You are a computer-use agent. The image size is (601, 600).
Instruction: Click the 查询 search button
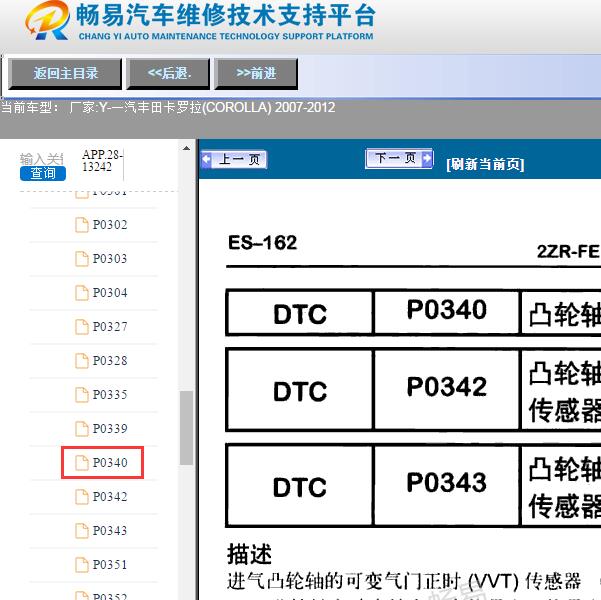point(43,173)
